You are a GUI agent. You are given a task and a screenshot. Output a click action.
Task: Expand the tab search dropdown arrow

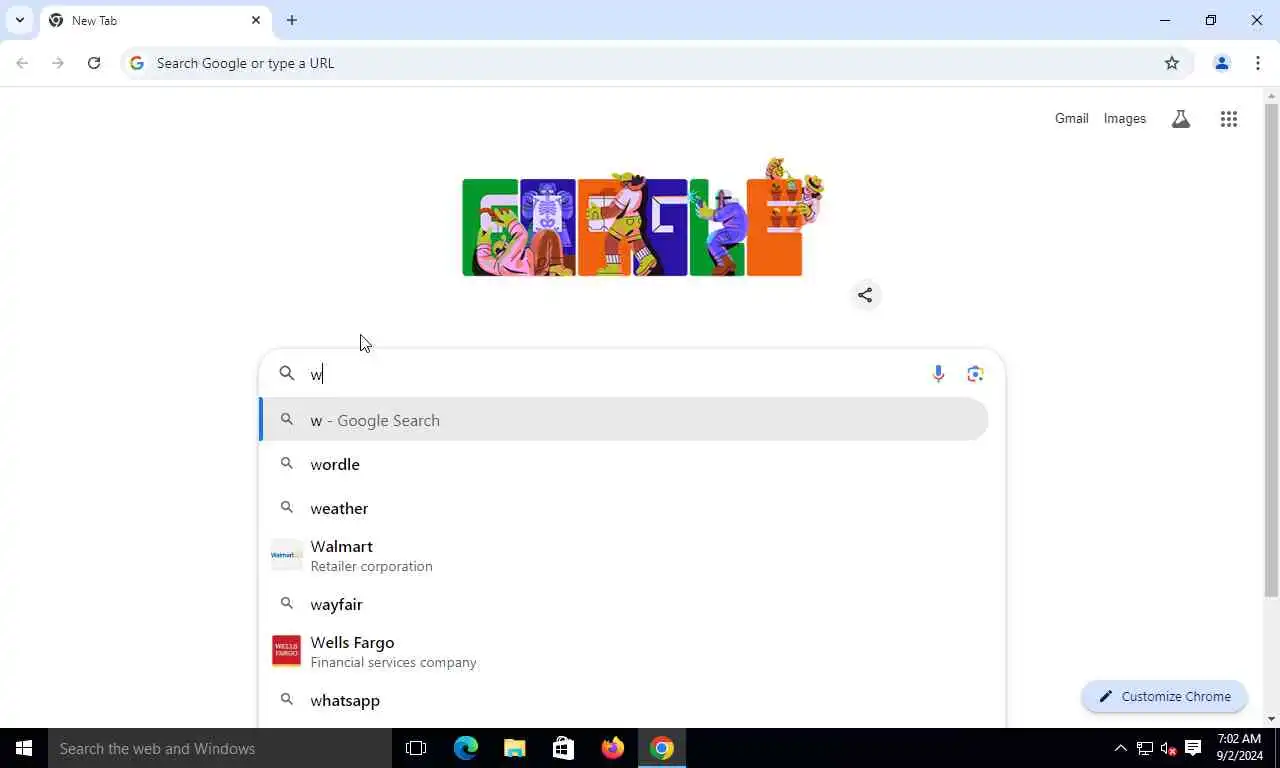tap(19, 20)
